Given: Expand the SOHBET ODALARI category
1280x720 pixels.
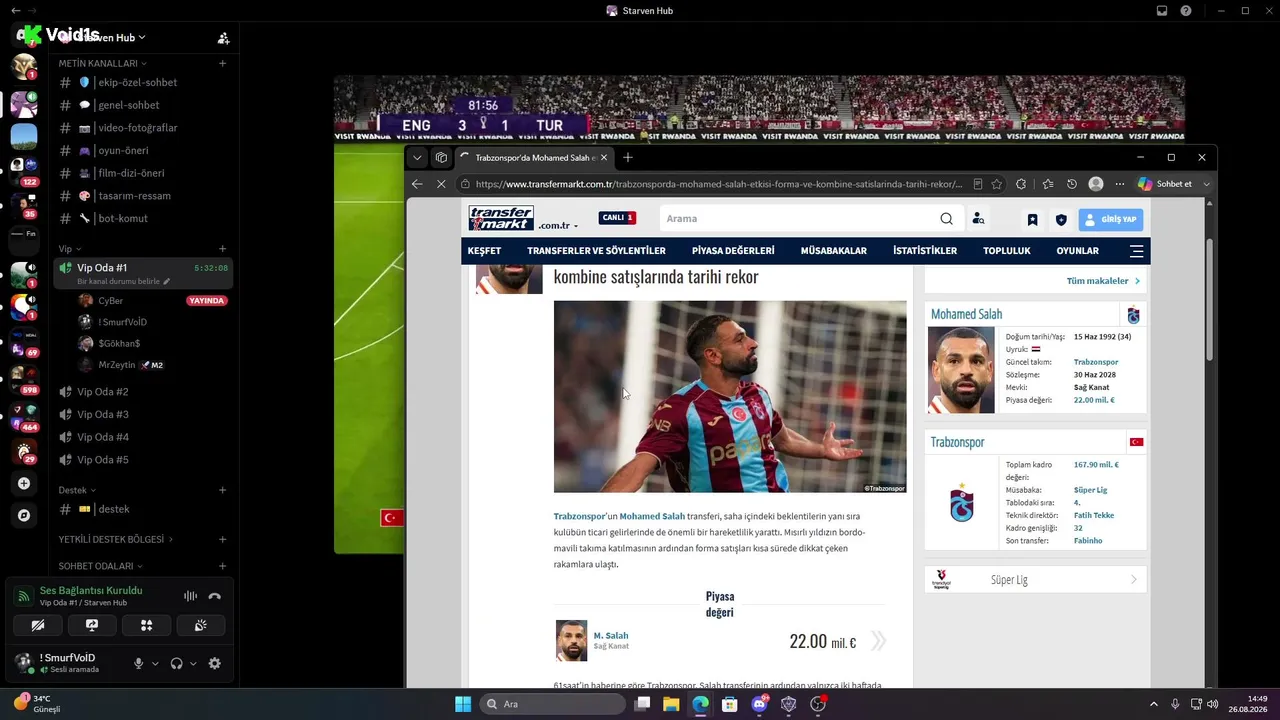Looking at the screenshot, I should click(x=101, y=566).
